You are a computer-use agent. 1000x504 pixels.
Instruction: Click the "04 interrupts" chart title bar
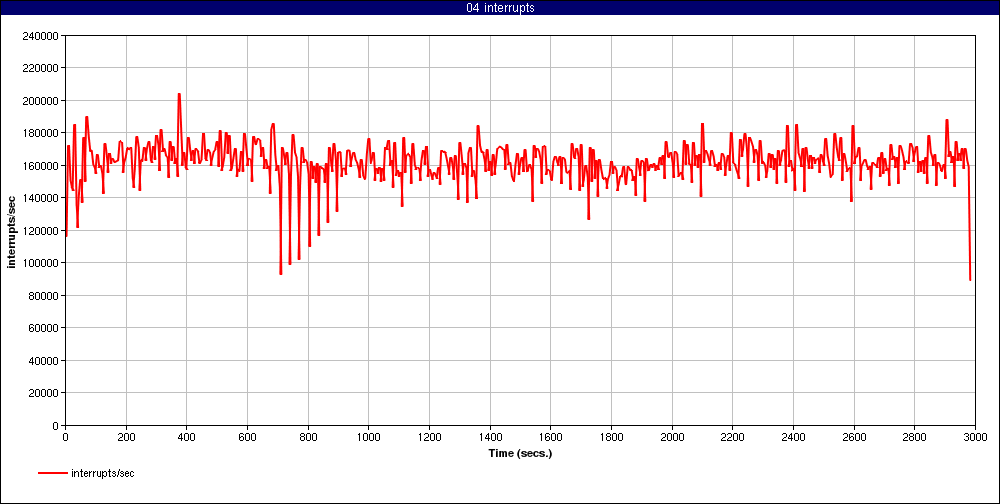(x=500, y=8)
